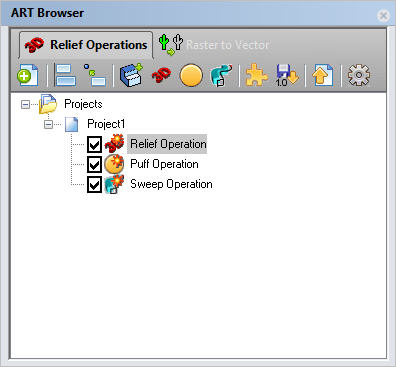
Task: Select the Projects tree label
Action: pos(83,104)
